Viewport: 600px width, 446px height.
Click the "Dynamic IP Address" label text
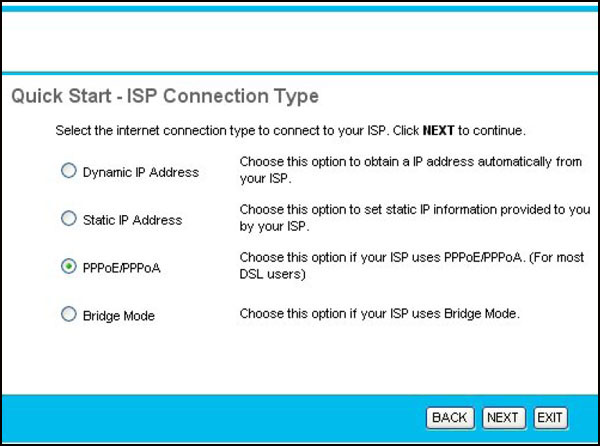[x=141, y=172]
